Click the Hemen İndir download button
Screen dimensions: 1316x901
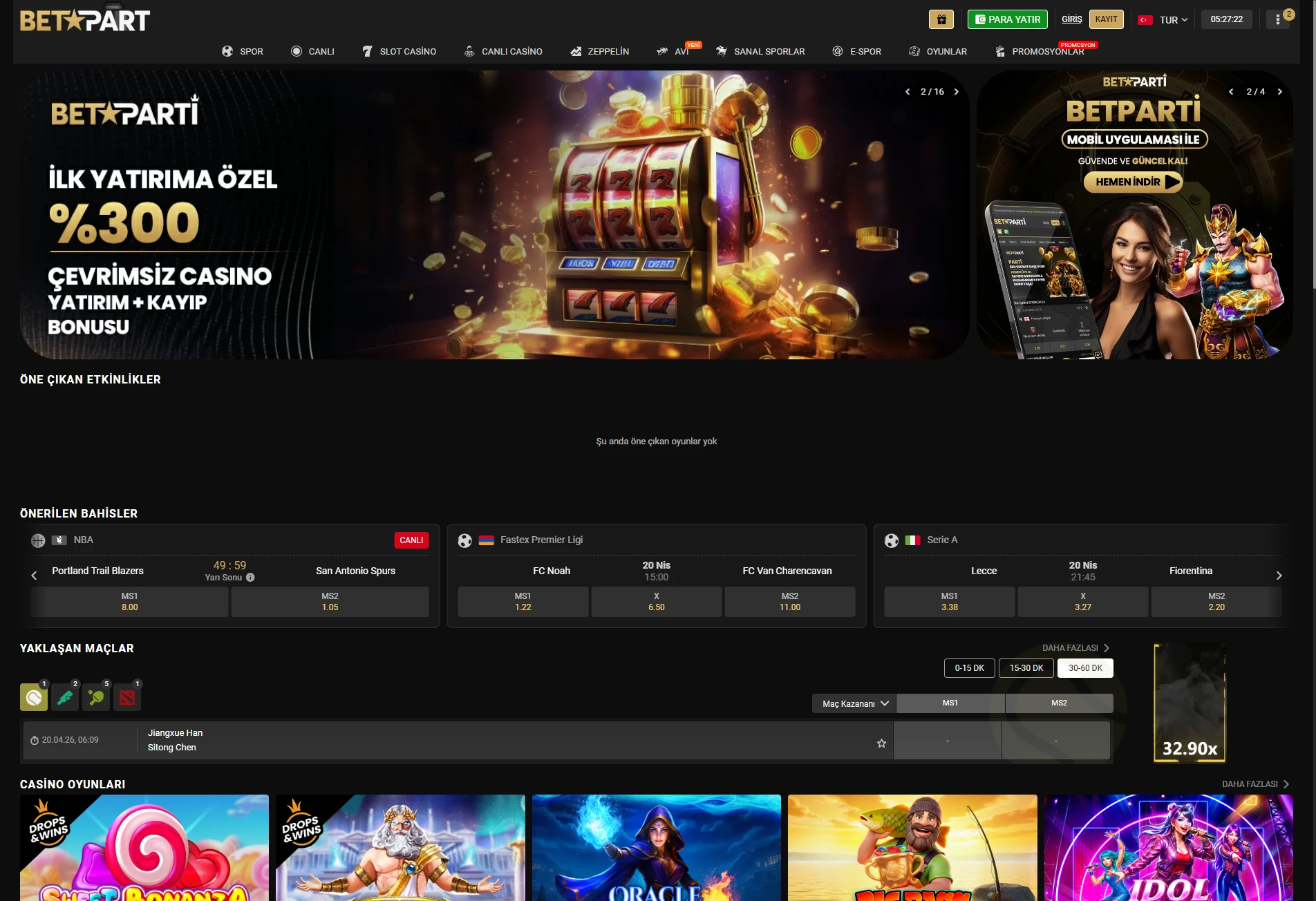point(1133,182)
